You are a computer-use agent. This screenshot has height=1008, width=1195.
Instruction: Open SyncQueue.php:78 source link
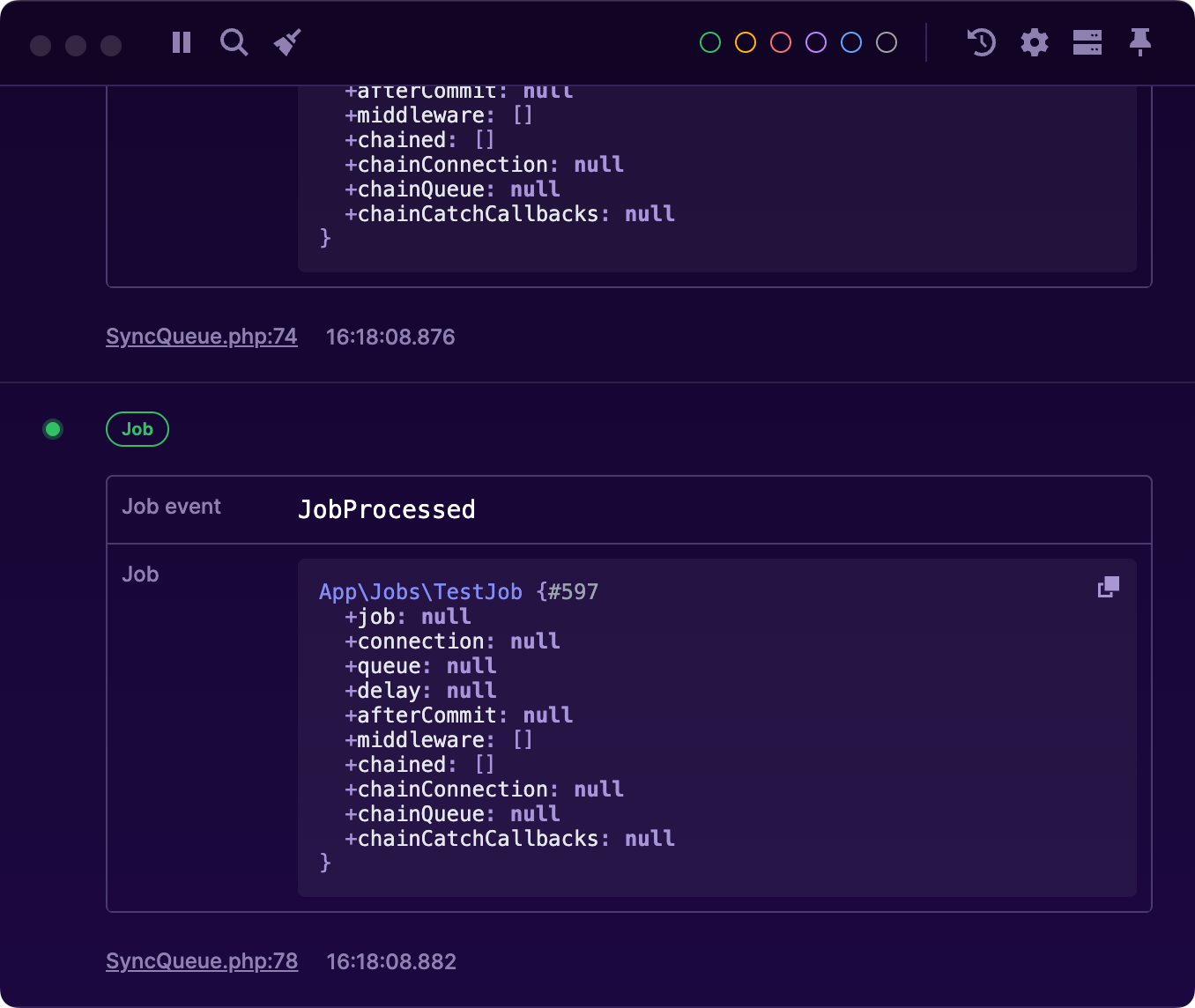click(201, 961)
